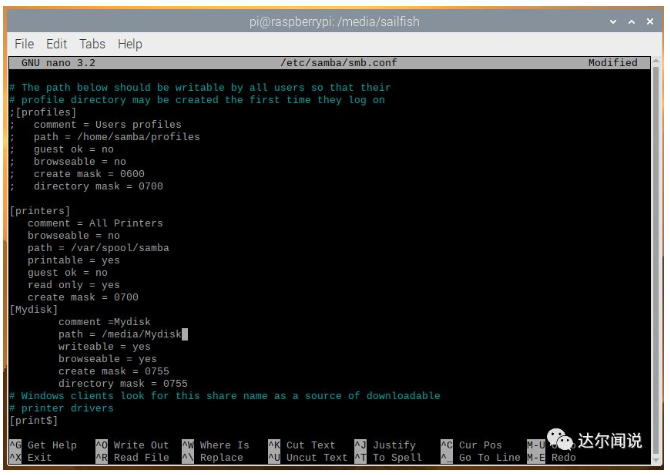
Task: Click the window title bar text
Action: (x=335, y=21)
